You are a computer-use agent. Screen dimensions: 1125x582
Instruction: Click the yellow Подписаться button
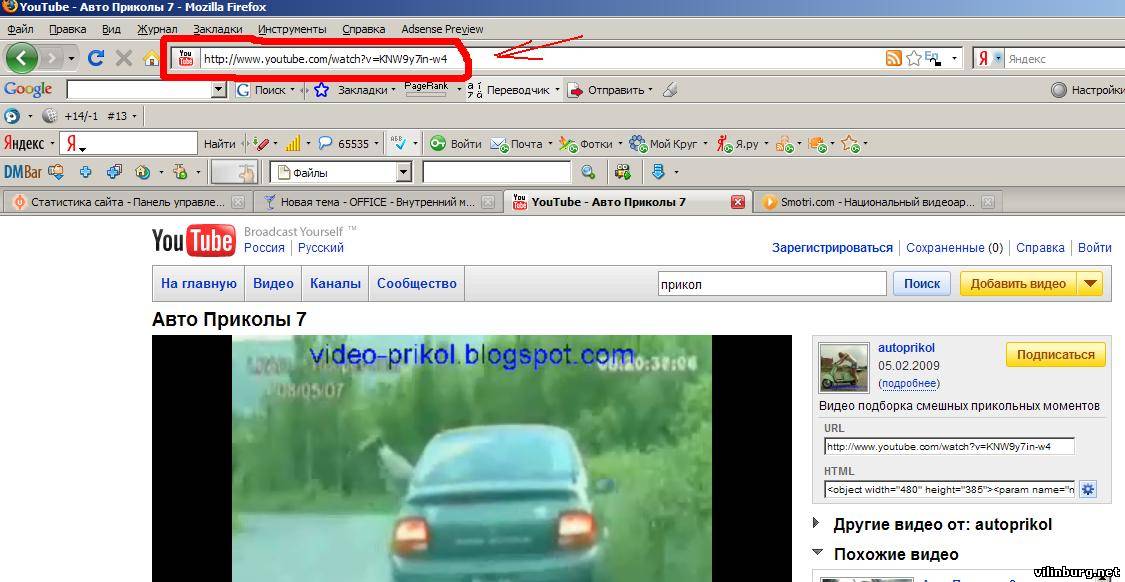coord(1055,354)
